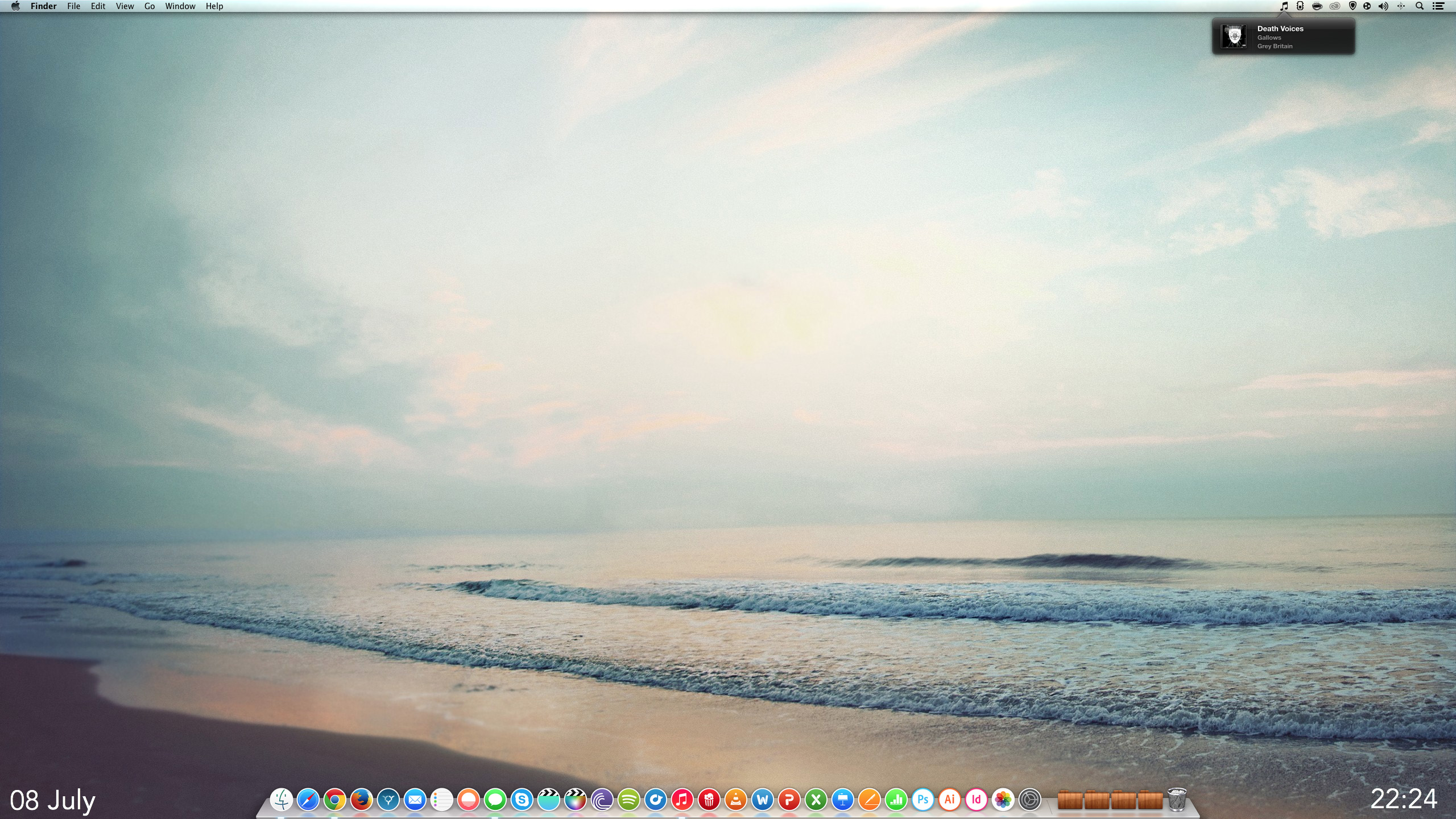Viewport: 1456px width, 819px height.
Task: Open the volume control in menu bar
Action: point(1384,6)
